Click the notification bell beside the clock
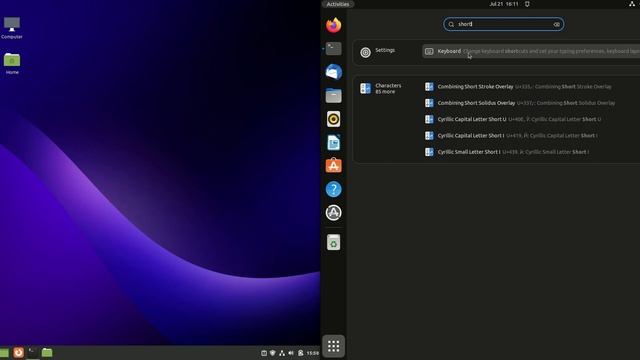This screenshot has width=640, height=360. (x=527, y=4)
